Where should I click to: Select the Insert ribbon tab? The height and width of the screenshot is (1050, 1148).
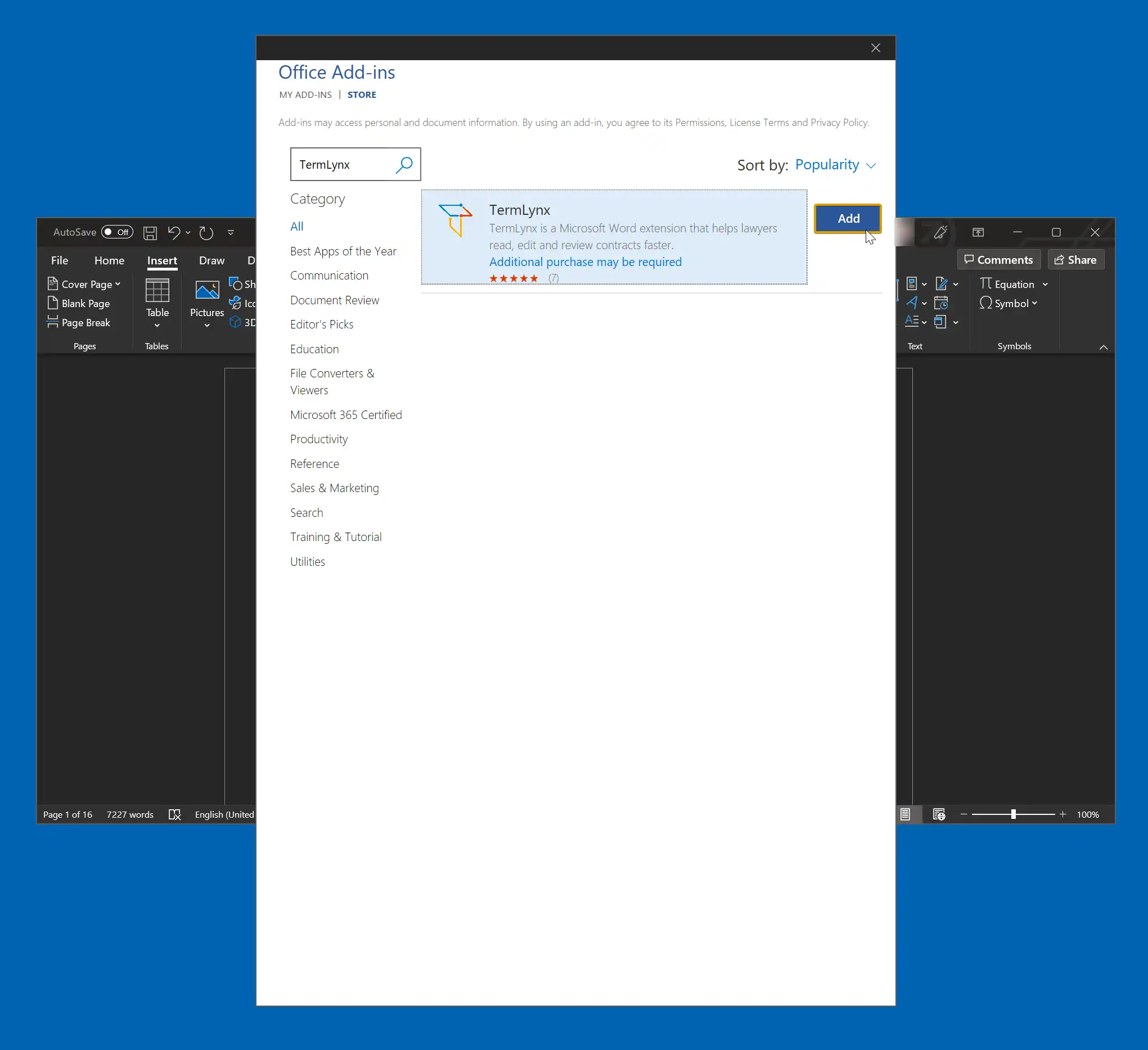(163, 260)
